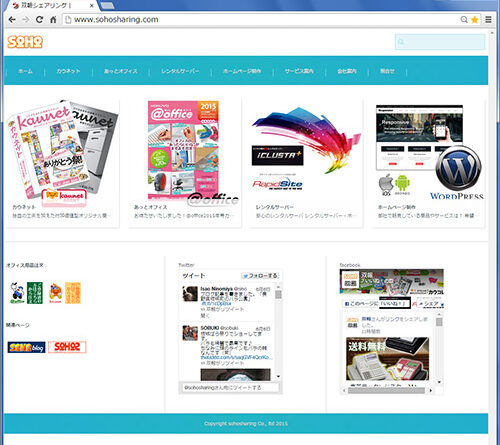Screen dimensions: 500x445
Task: Click the page scrollbar up arrow
Action: coord(492,33)
